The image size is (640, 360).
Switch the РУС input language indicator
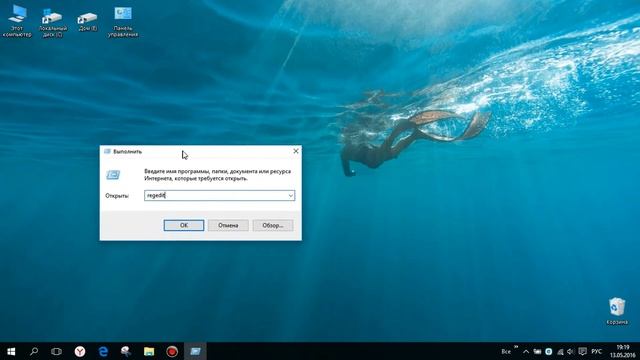pyautogui.click(x=596, y=351)
